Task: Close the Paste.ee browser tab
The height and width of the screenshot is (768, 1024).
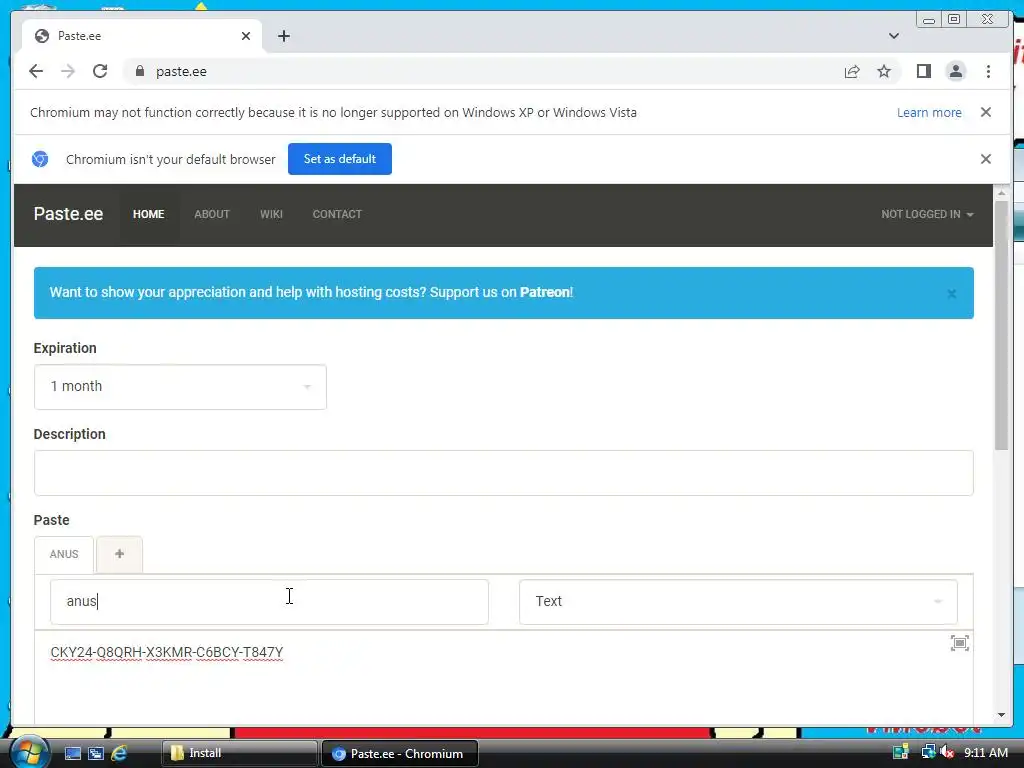Action: (x=246, y=36)
